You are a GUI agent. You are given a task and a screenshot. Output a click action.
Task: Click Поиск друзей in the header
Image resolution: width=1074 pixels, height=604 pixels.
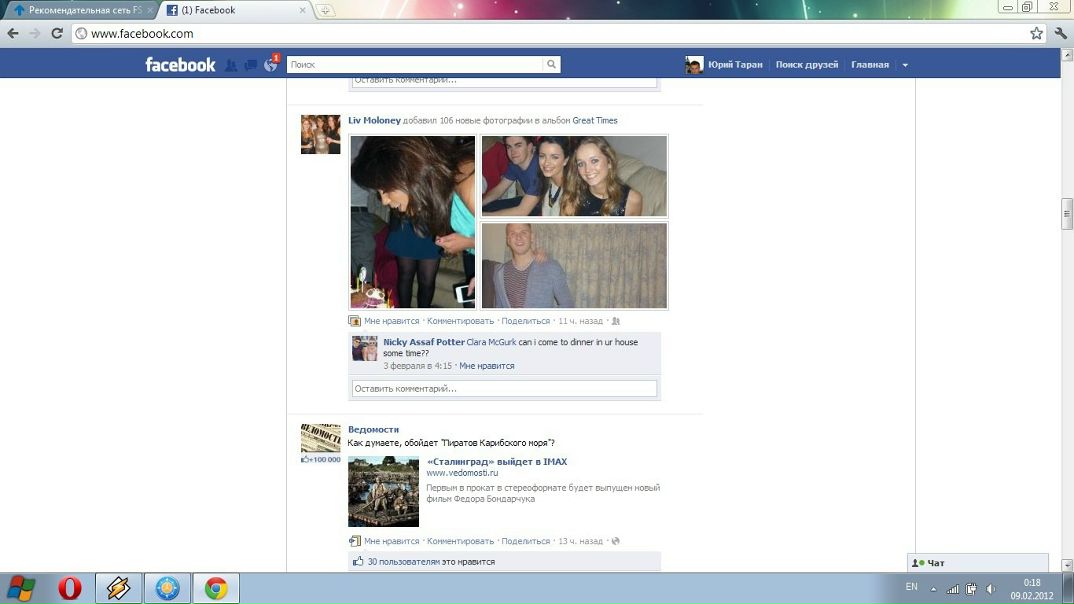coord(806,65)
